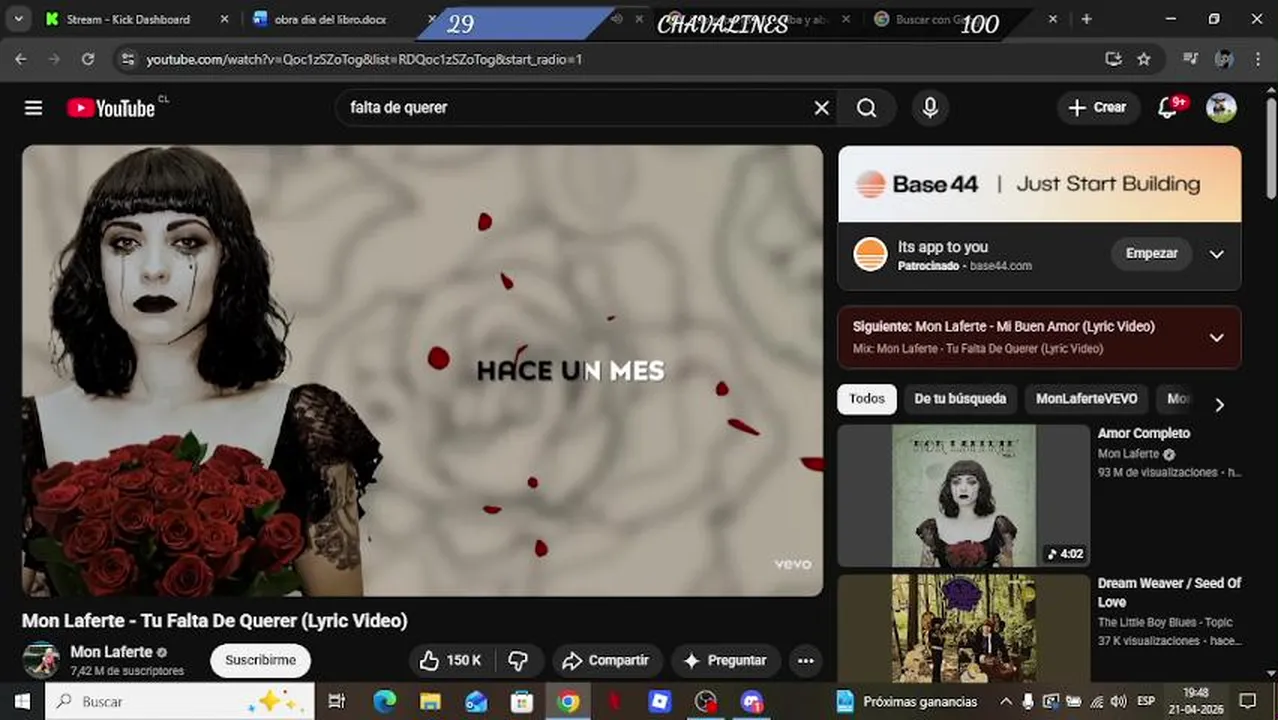The width and height of the screenshot is (1278, 720).
Task: Open Chrome three-dot menu
Action: click(1257, 59)
